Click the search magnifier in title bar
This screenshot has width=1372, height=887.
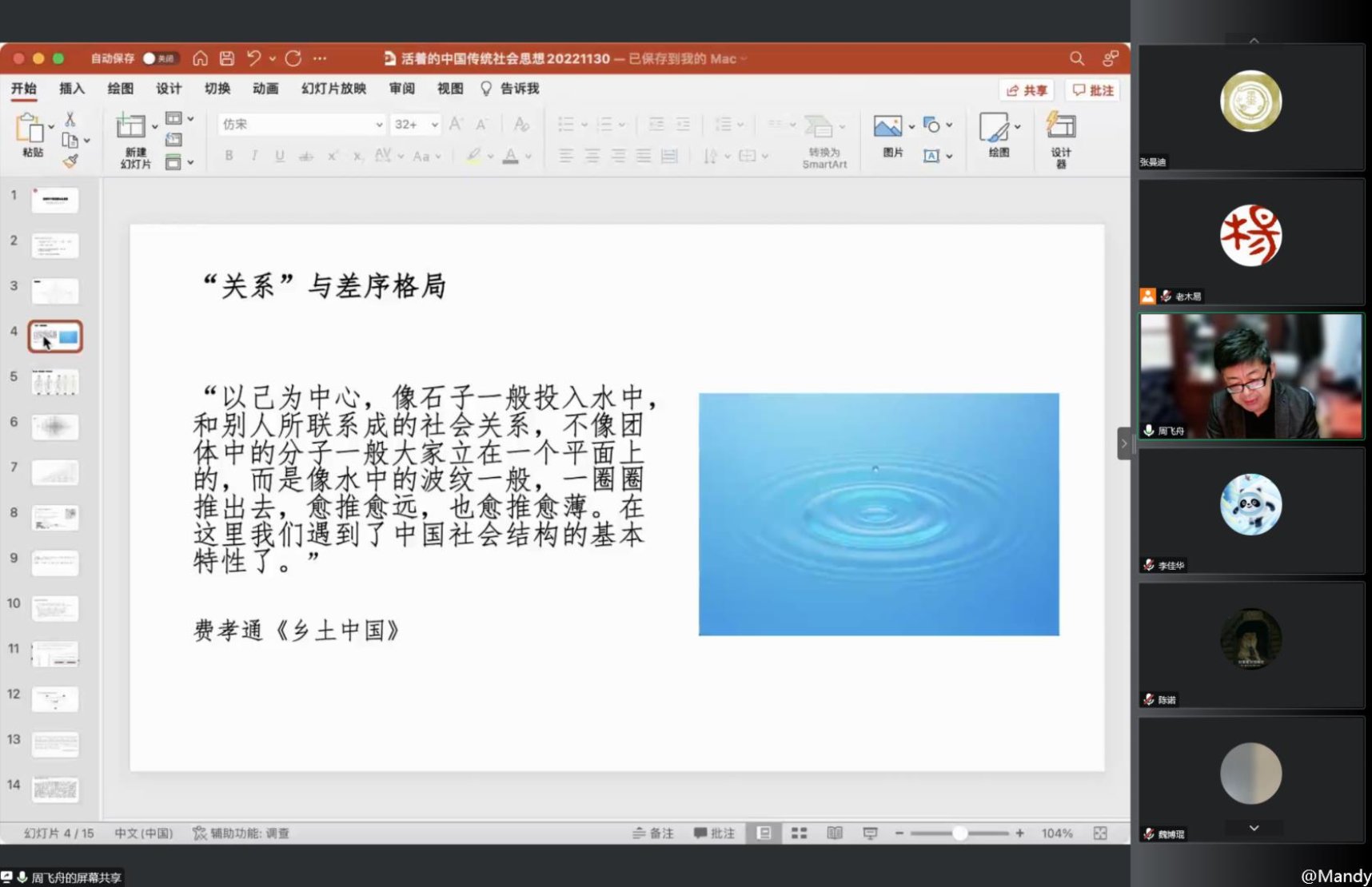pyautogui.click(x=1077, y=58)
